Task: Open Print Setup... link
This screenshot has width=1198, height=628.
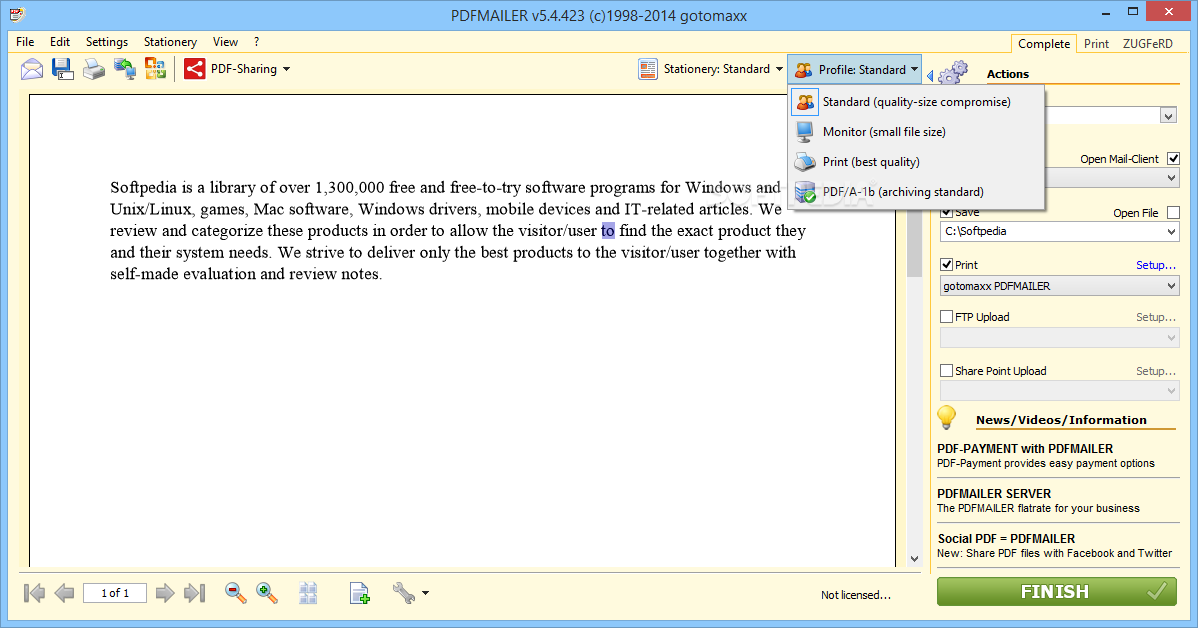Action: pyautogui.click(x=1155, y=265)
